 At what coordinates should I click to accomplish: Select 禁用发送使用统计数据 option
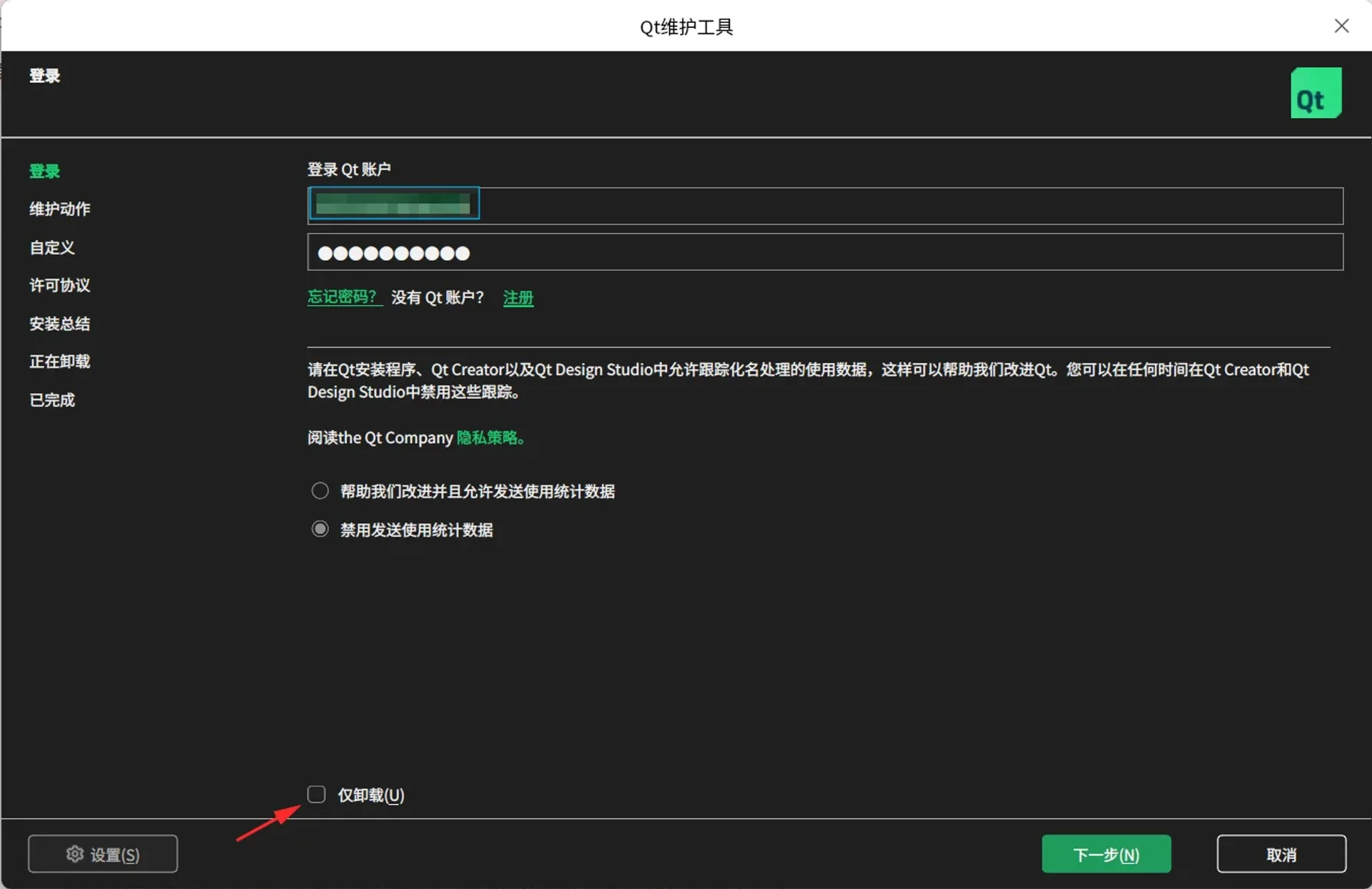320,528
